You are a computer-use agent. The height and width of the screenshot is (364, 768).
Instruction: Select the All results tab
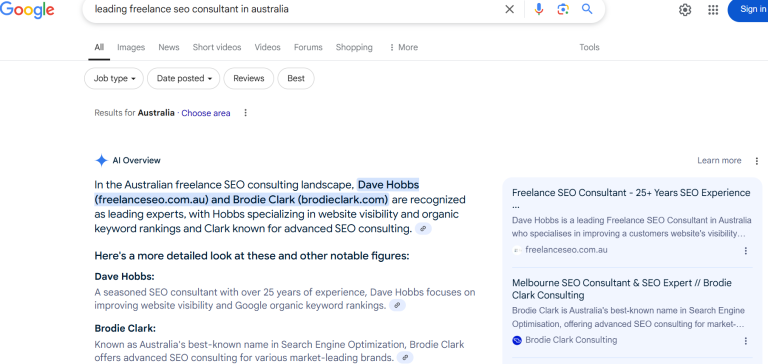click(99, 48)
